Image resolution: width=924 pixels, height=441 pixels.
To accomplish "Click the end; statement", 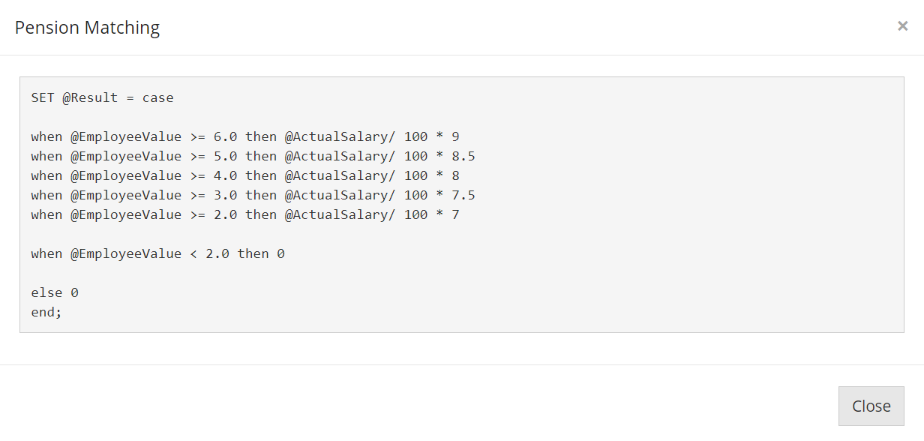I will pyautogui.click(x=47, y=312).
